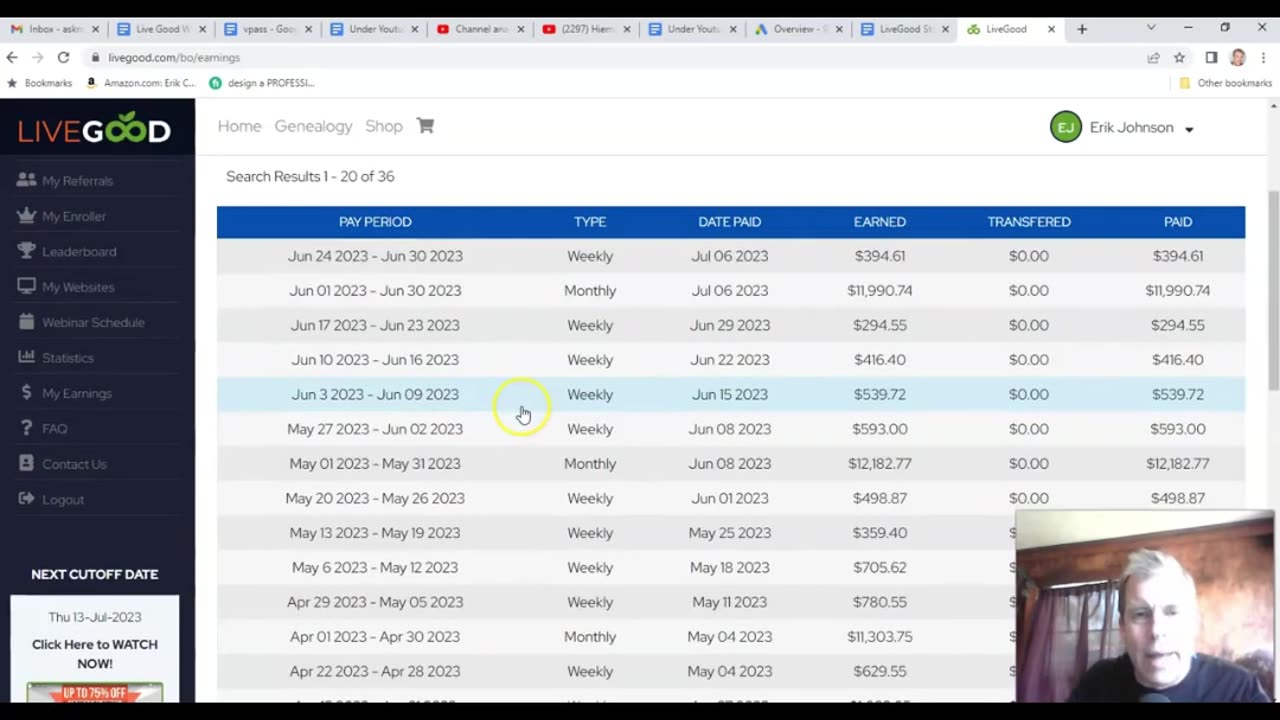Click the My Websites monitor icon
Viewport: 1280px width, 720px height.
point(26,287)
